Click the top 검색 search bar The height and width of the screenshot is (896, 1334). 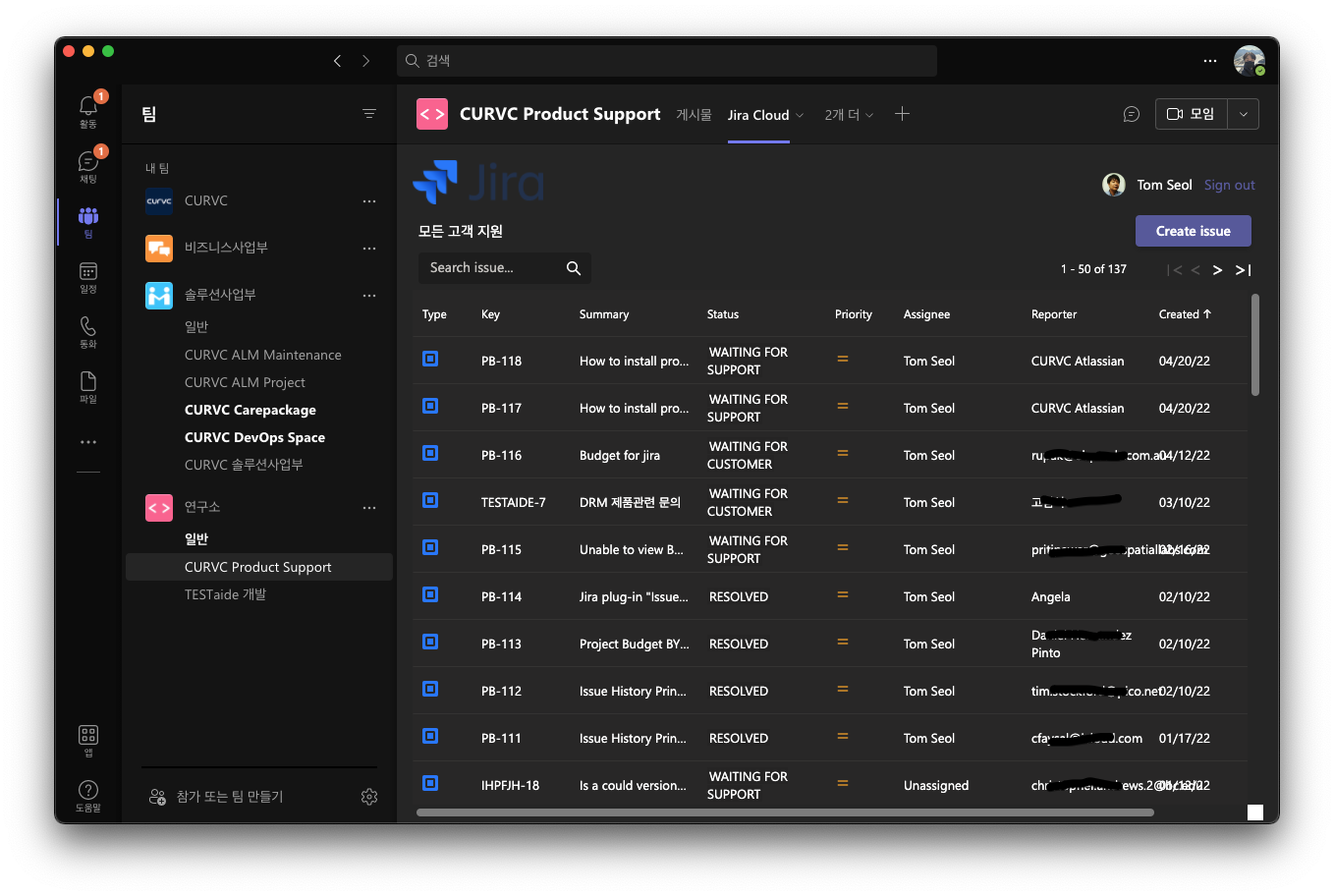click(x=667, y=61)
